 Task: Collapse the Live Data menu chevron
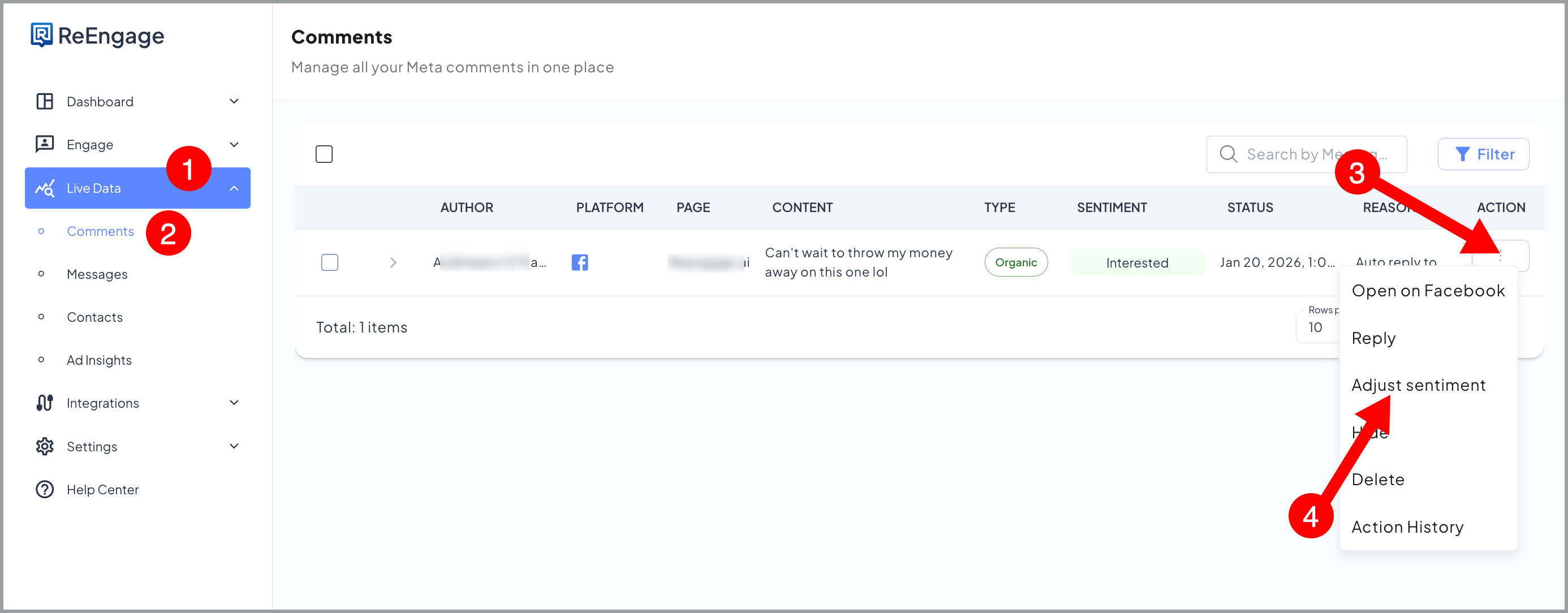(234, 188)
